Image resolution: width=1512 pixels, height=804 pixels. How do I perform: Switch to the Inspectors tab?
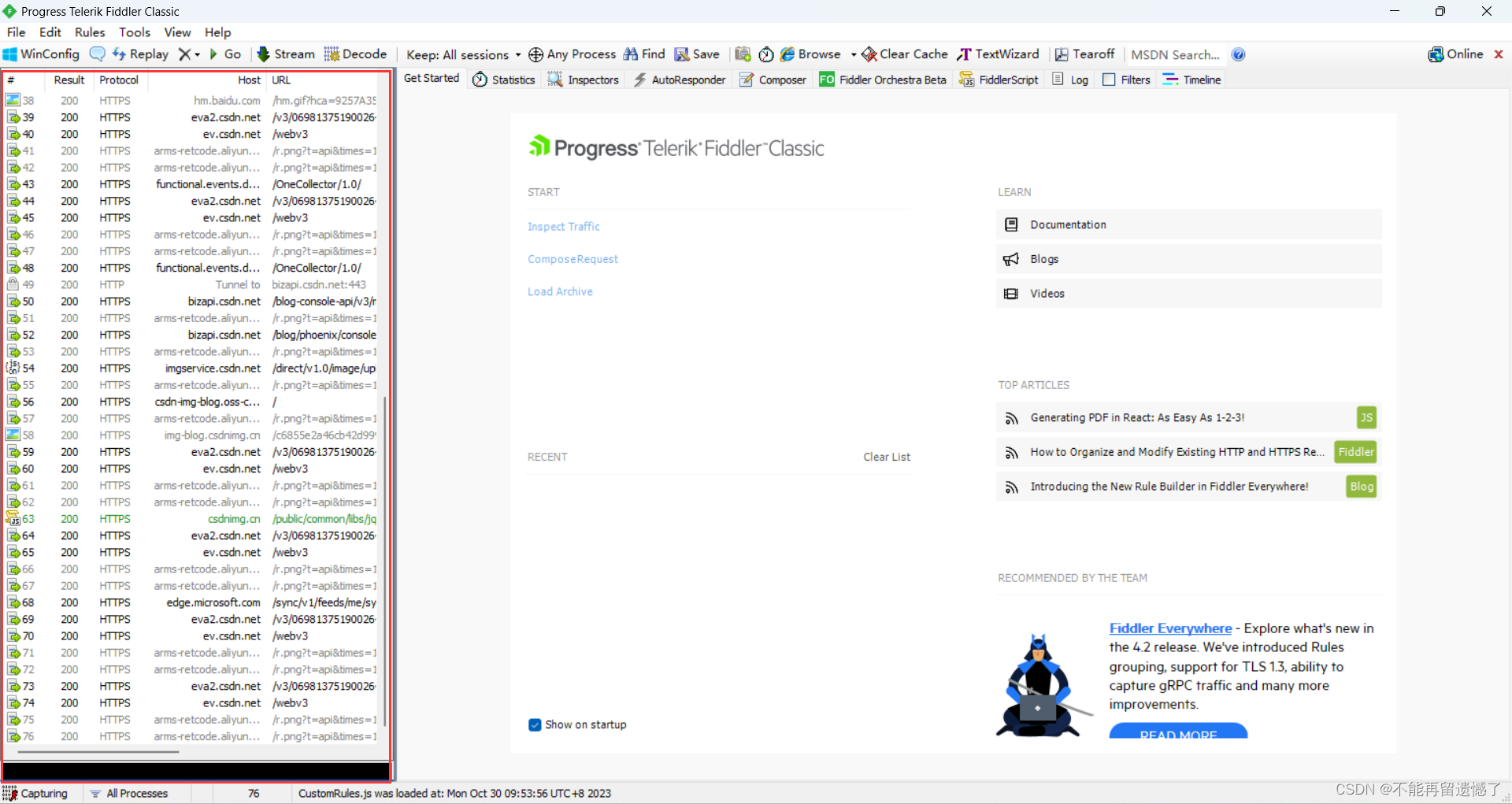tap(583, 80)
